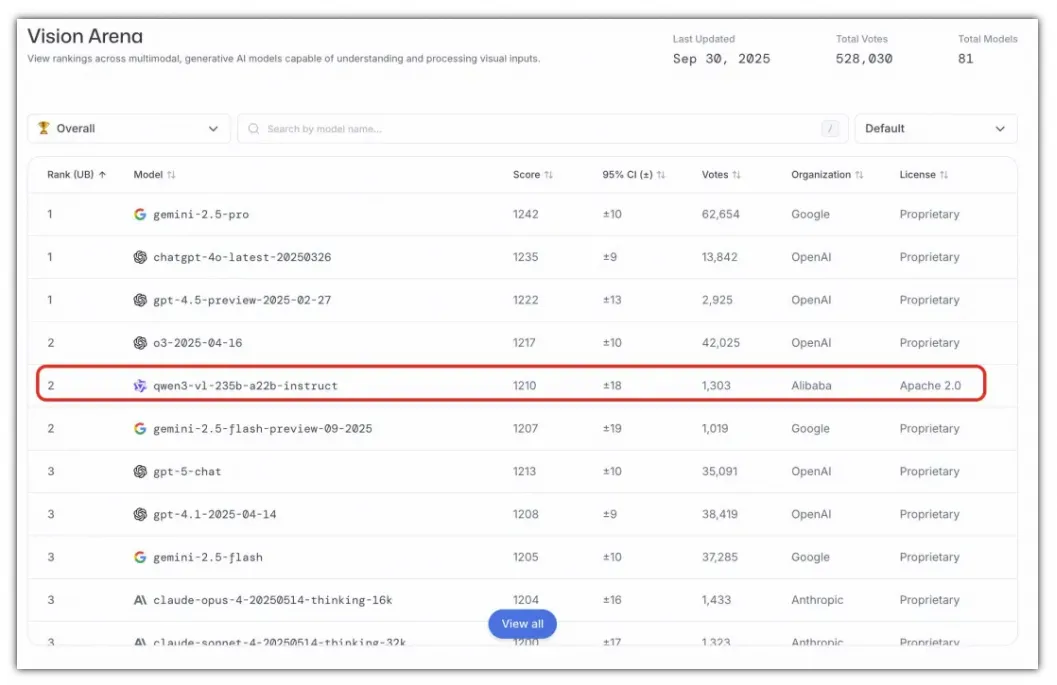Click the Google logo beside gemini-2.5-flash row
1057x685 pixels.
pos(140,557)
